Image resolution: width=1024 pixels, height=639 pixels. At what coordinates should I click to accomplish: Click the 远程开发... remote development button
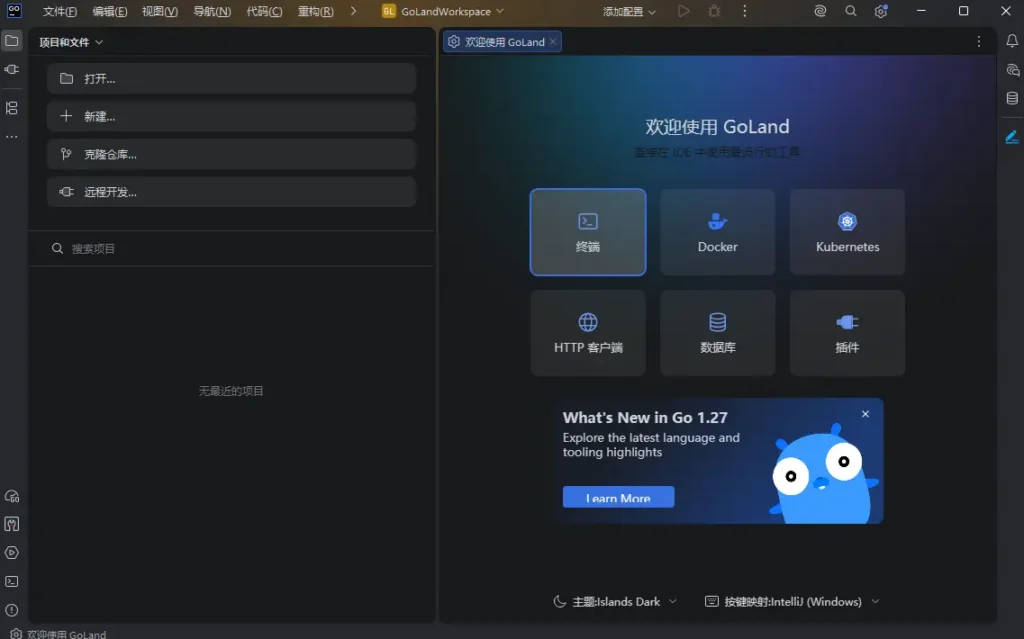[231, 192]
